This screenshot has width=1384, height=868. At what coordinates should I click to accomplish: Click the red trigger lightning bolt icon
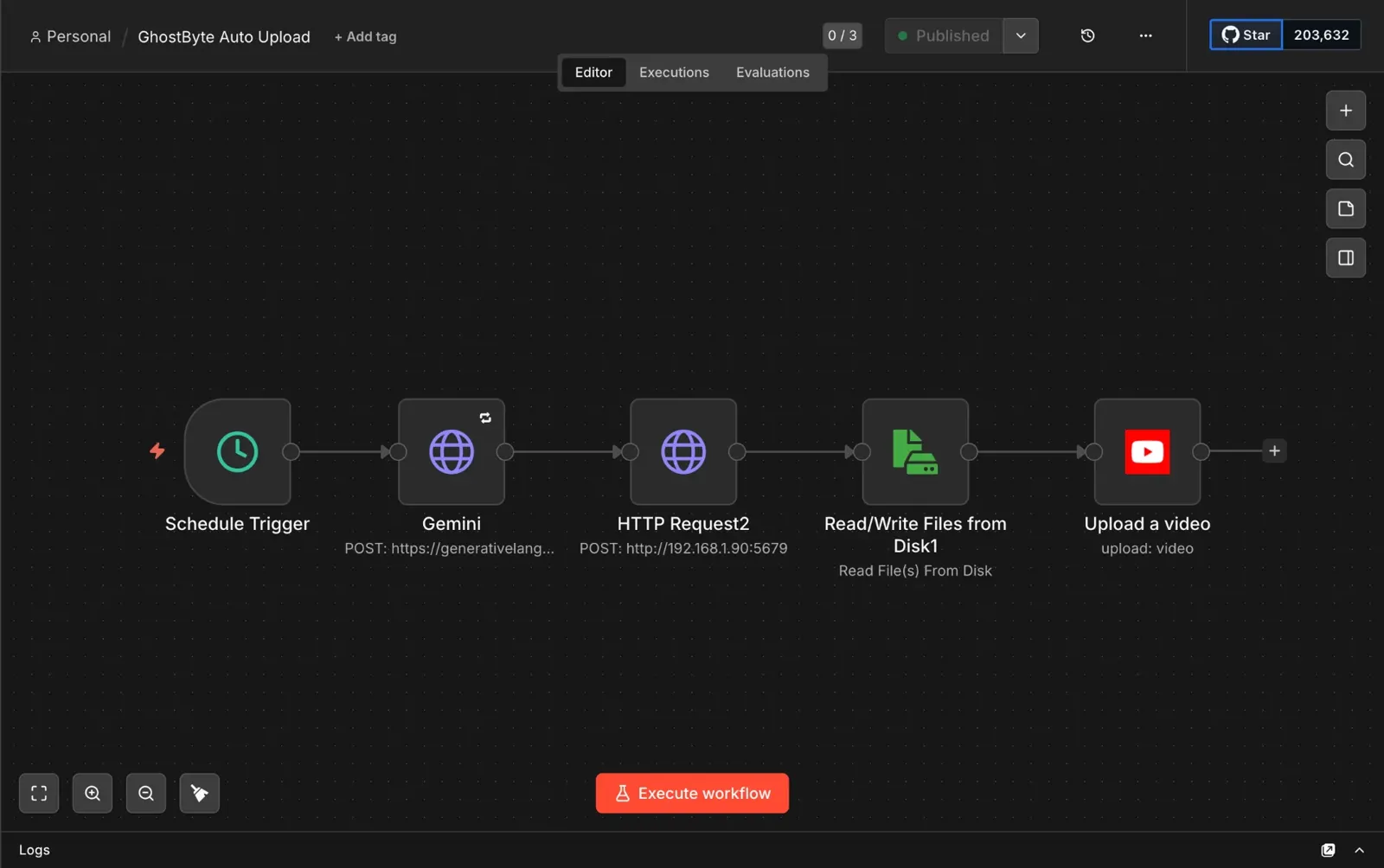157,450
